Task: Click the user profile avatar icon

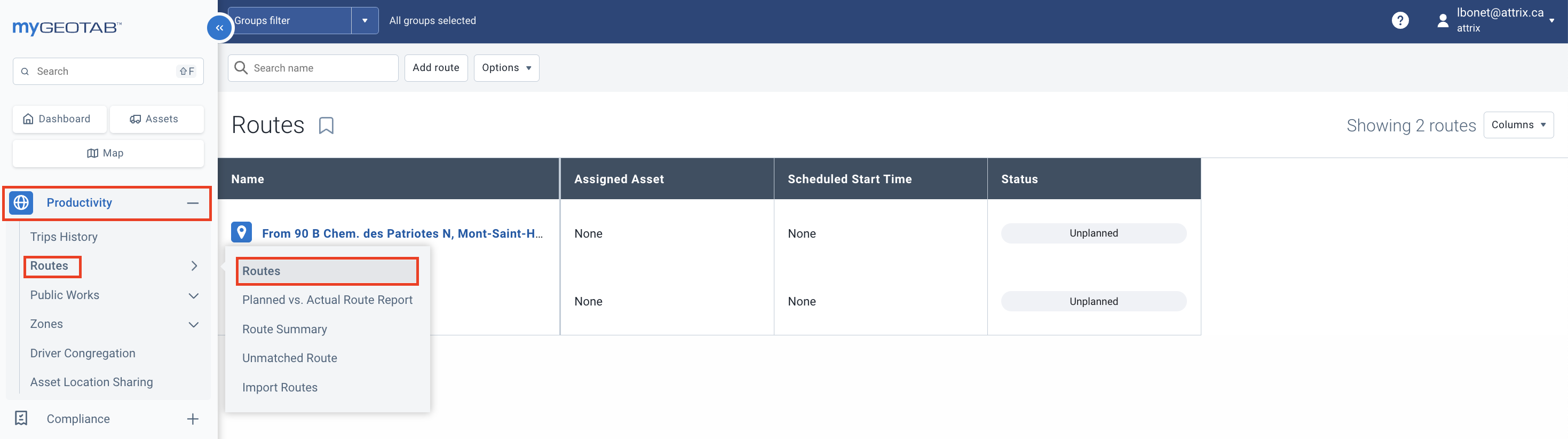Action: 1443,21
